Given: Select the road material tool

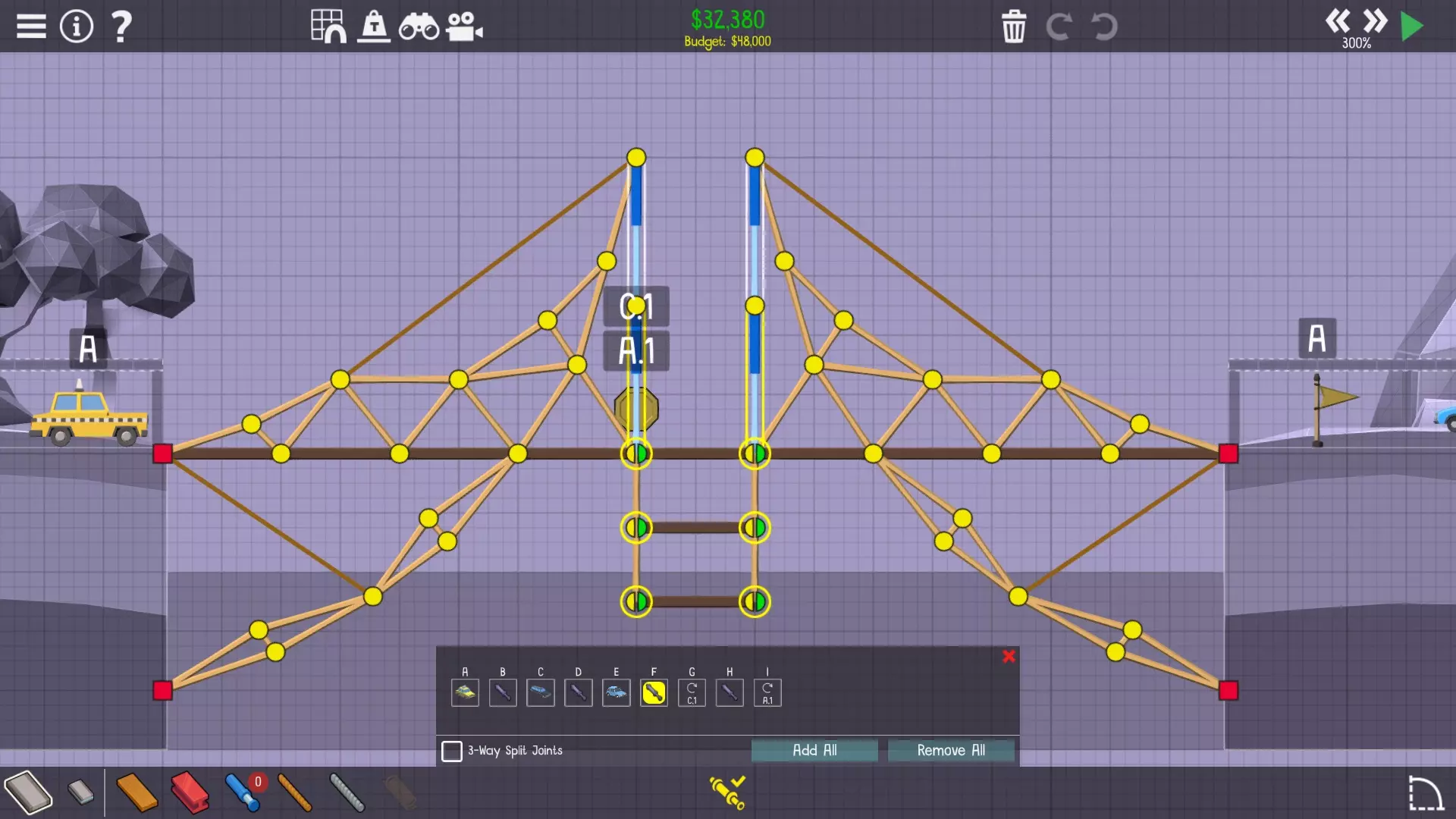Looking at the screenshot, I should 29,792.
